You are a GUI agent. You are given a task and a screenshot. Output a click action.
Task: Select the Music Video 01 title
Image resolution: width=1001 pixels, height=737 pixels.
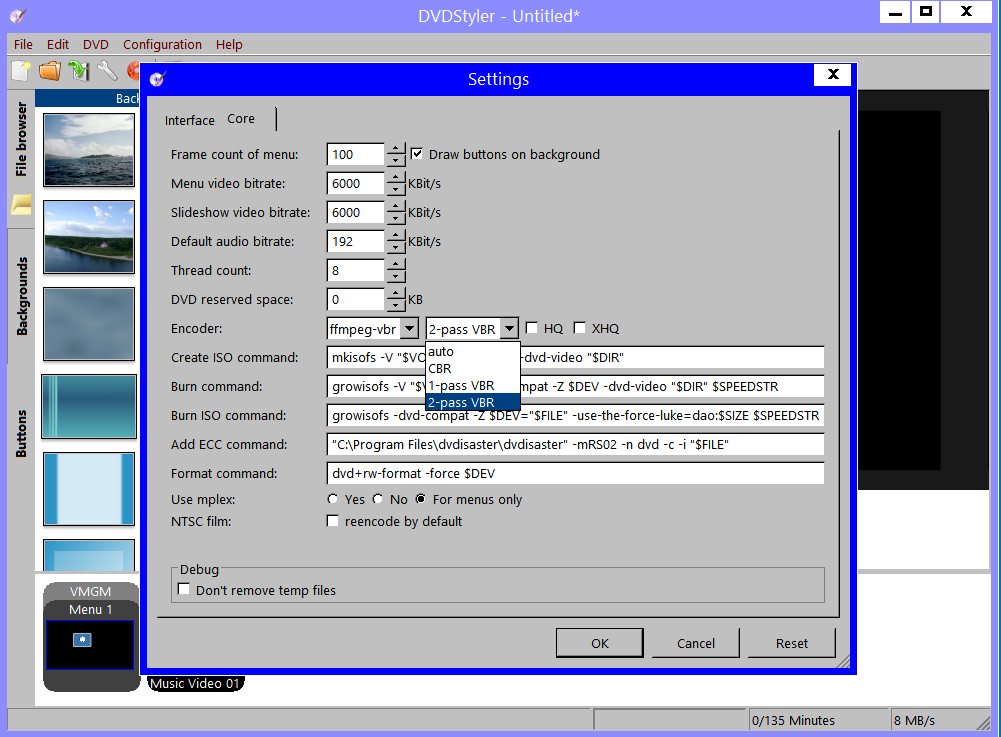(195, 683)
